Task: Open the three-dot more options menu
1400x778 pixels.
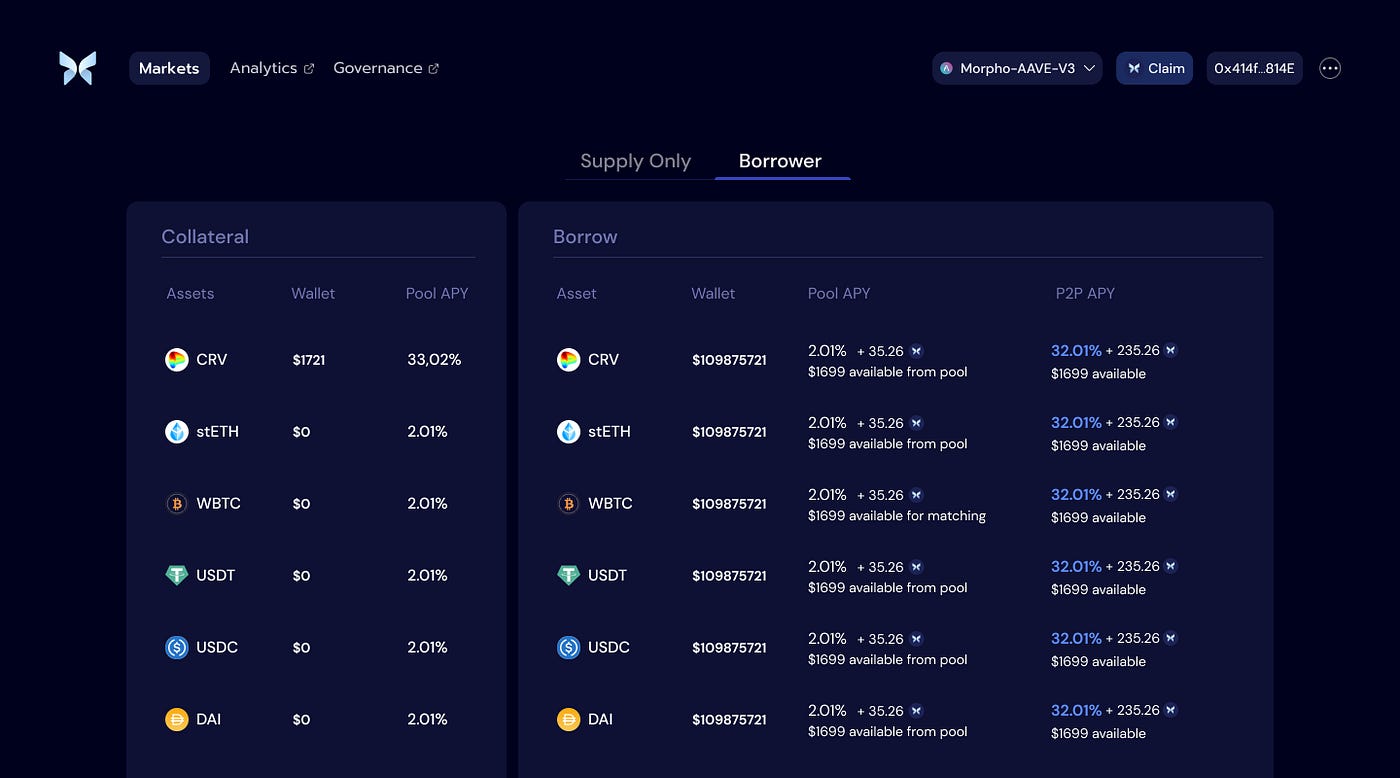Action: click(1330, 68)
